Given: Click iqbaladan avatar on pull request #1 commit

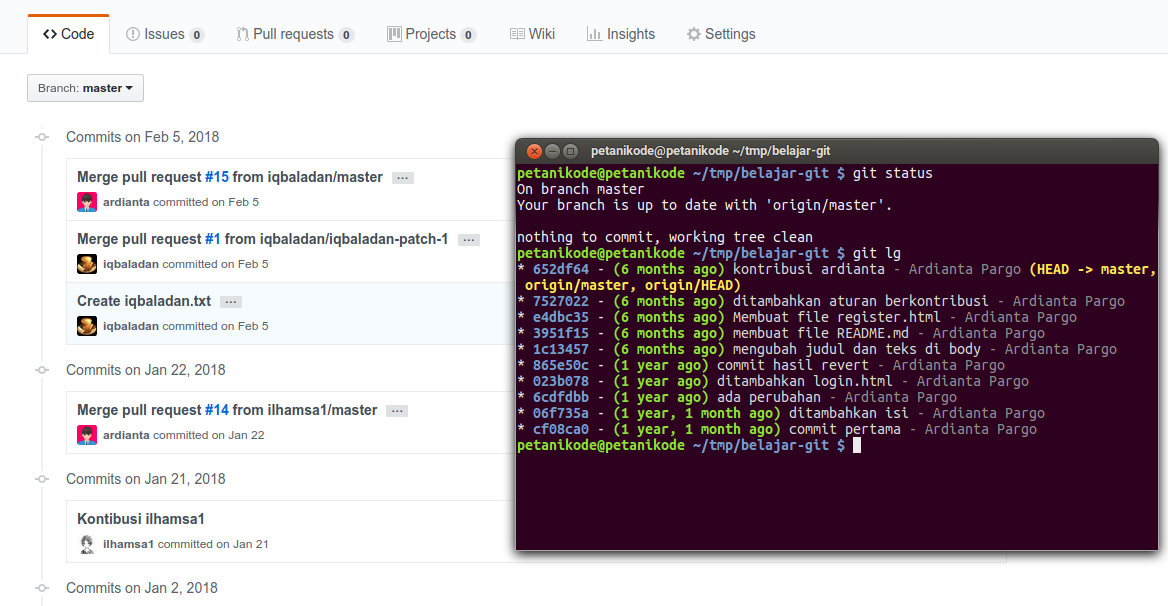Looking at the screenshot, I should 87,264.
